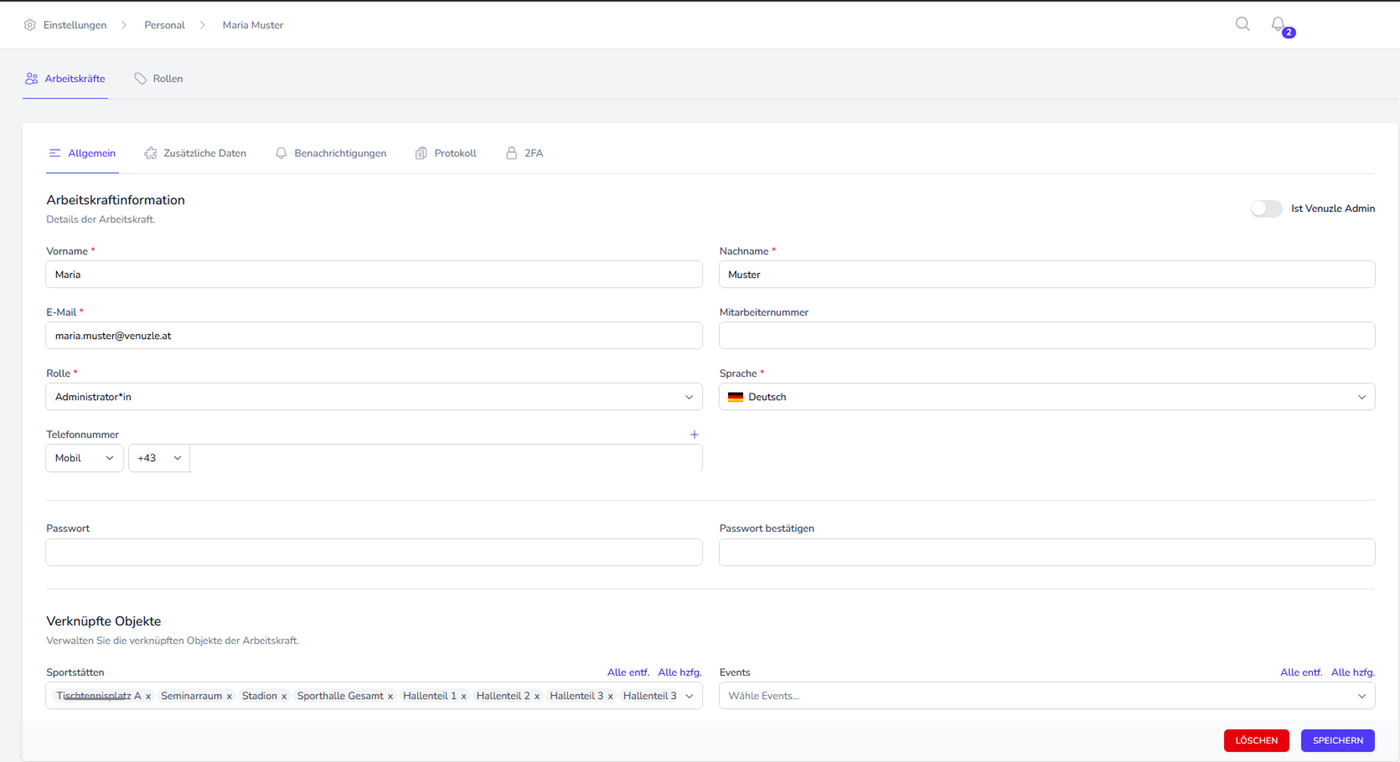1400x762 pixels.
Task: Switch to the Rollen tab
Action: (x=158, y=78)
